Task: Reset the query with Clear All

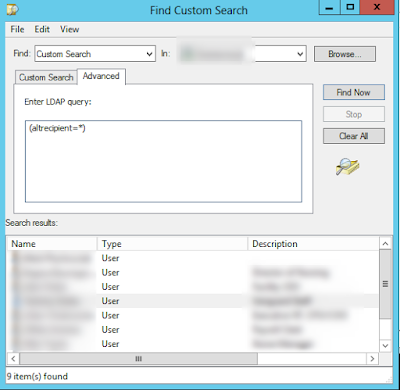Action: [x=353, y=136]
